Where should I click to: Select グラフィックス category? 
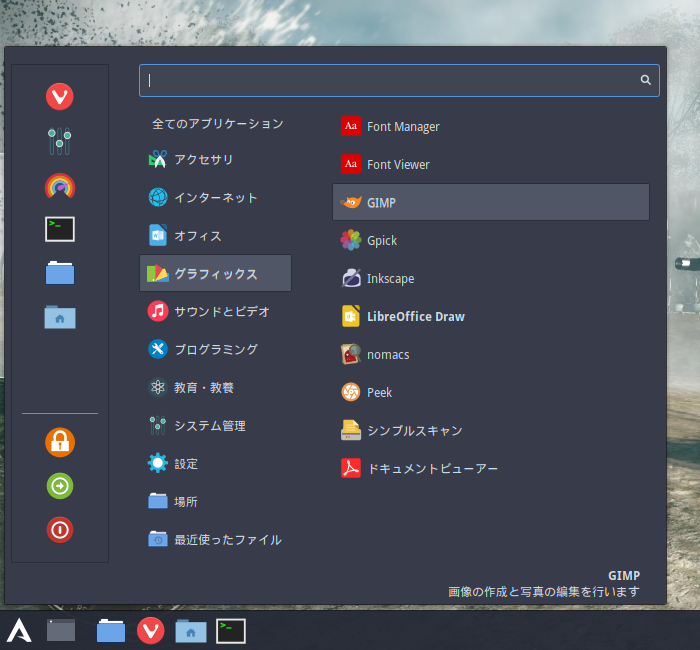[216, 273]
